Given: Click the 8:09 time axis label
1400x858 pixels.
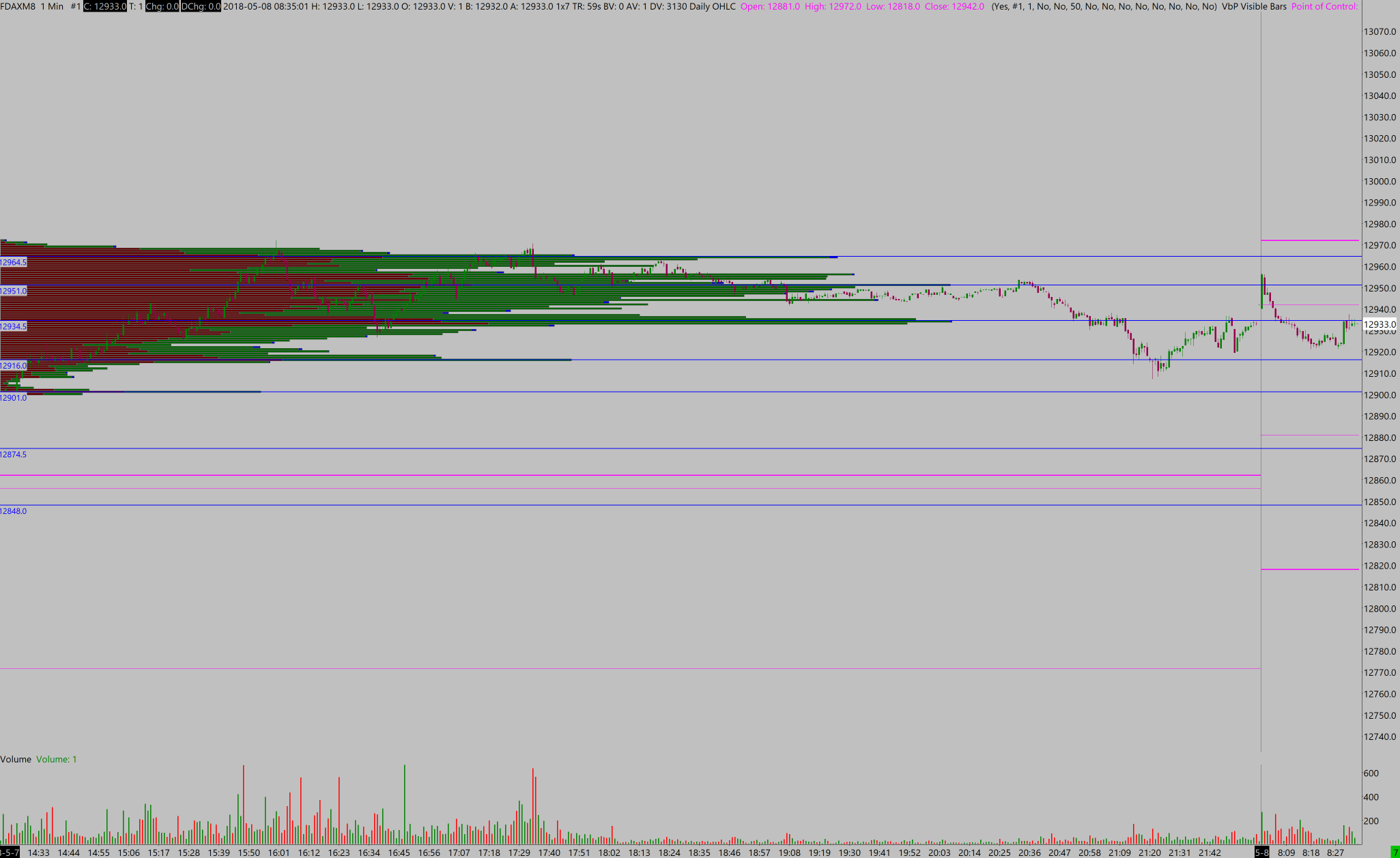Looking at the screenshot, I should click(1286, 853).
